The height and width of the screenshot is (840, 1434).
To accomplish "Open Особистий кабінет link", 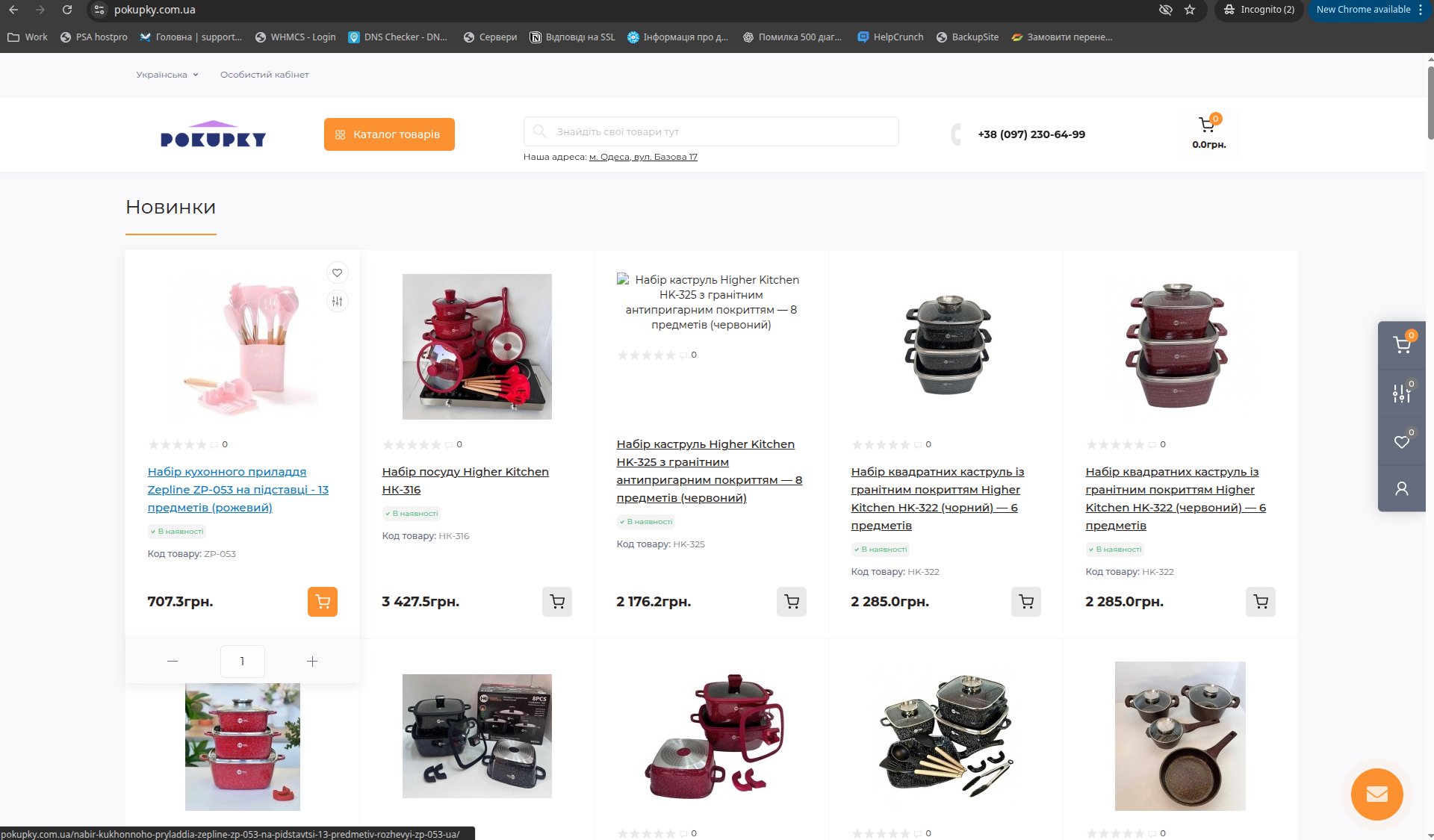I will [x=264, y=75].
